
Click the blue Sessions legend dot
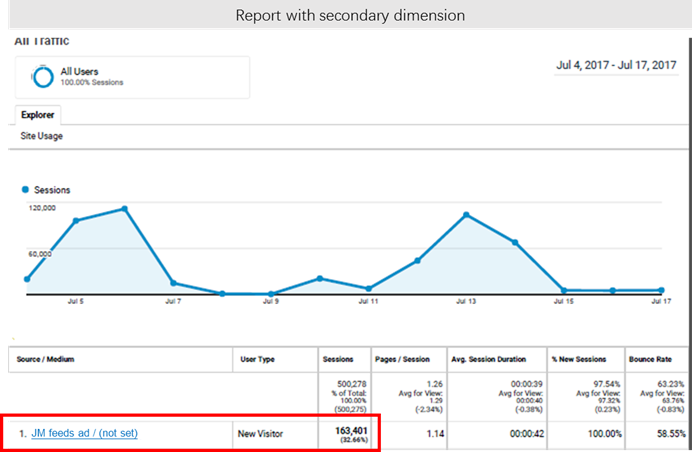26,189
